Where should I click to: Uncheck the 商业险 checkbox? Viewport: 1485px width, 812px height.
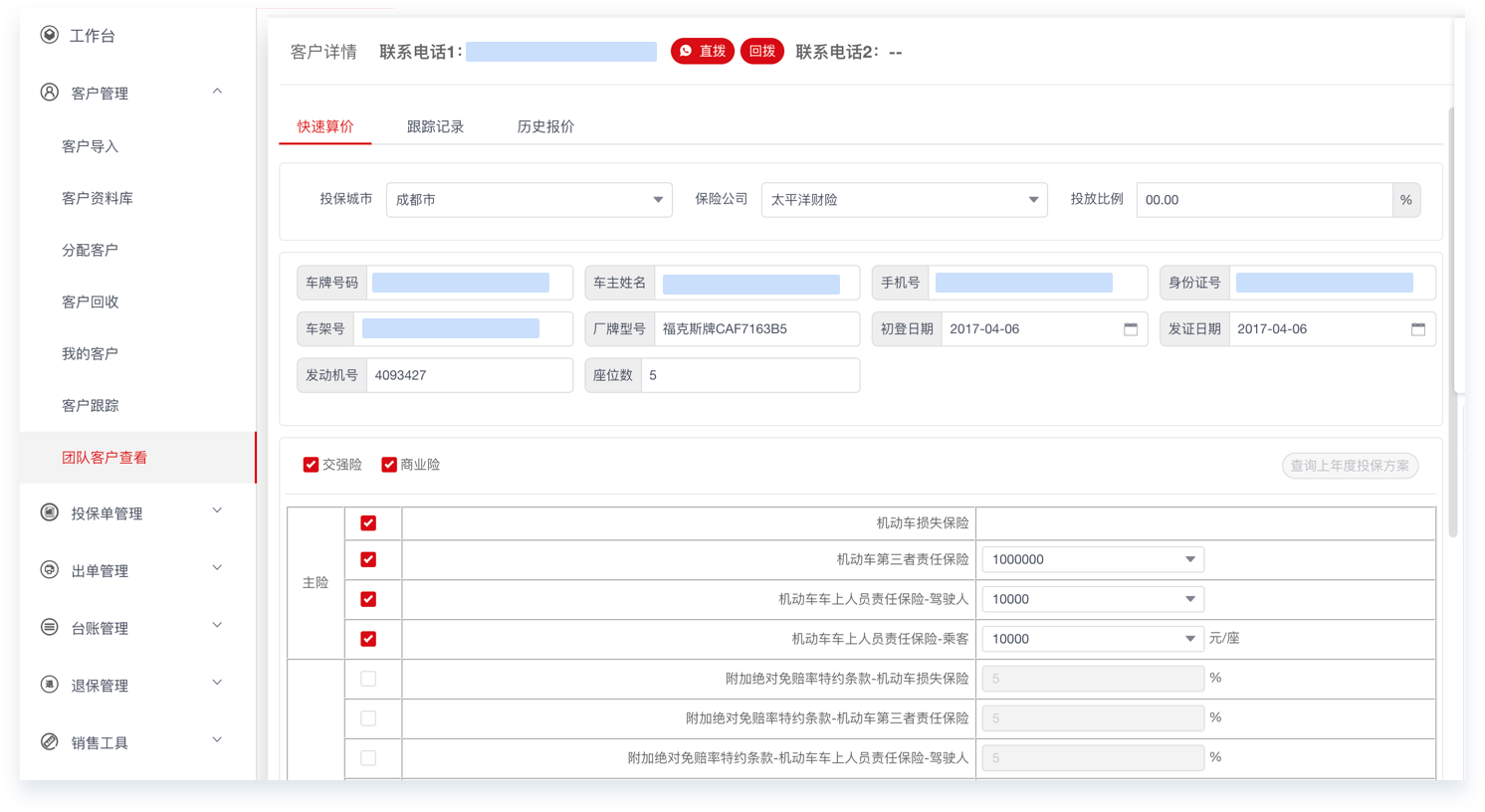click(389, 465)
